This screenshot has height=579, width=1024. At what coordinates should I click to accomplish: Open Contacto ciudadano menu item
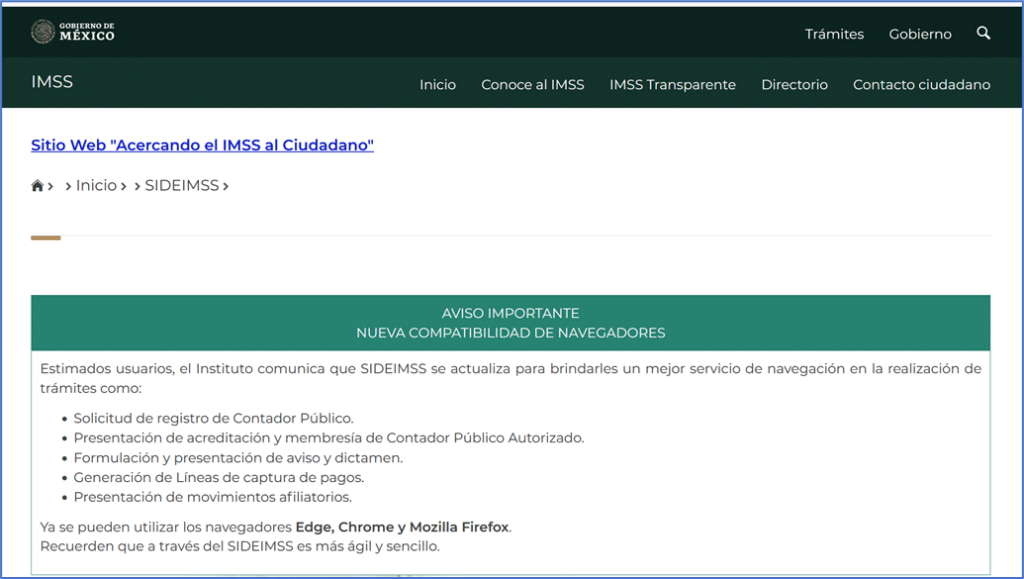[x=921, y=85]
